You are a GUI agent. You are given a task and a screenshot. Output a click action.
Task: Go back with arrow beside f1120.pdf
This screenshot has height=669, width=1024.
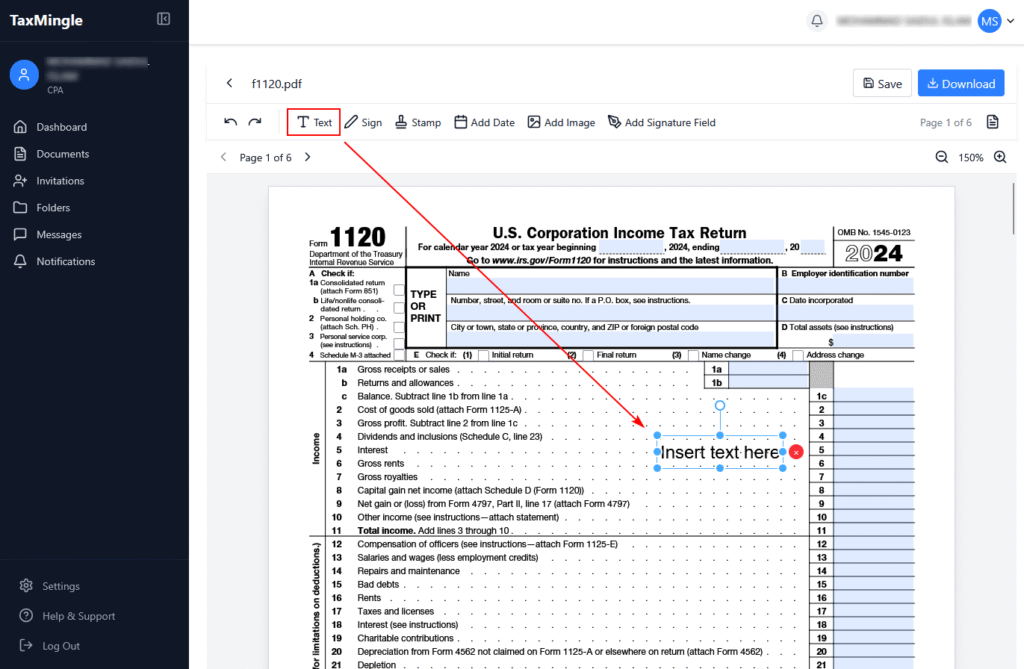point(229,83)
